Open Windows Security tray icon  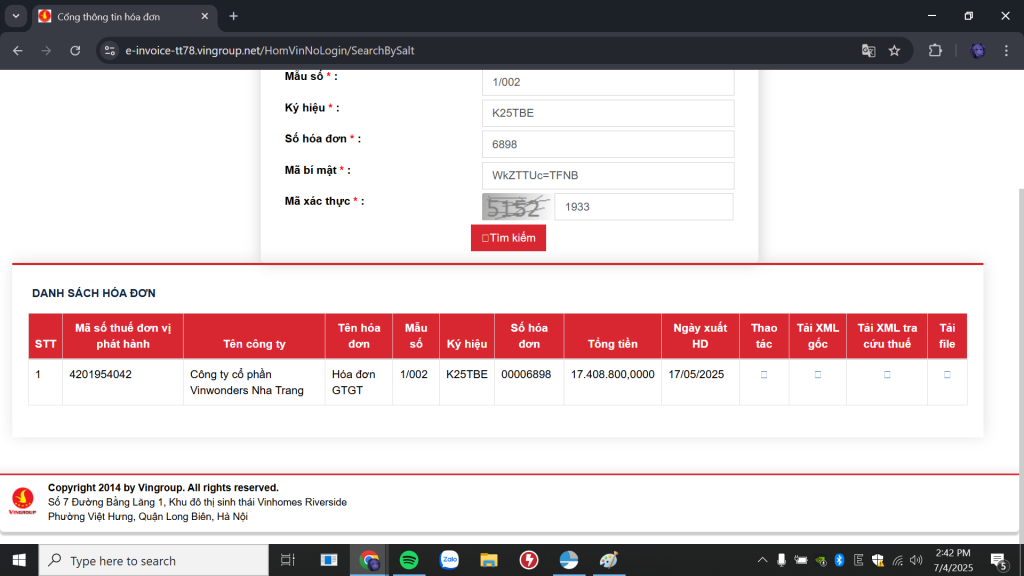[878, 560]
